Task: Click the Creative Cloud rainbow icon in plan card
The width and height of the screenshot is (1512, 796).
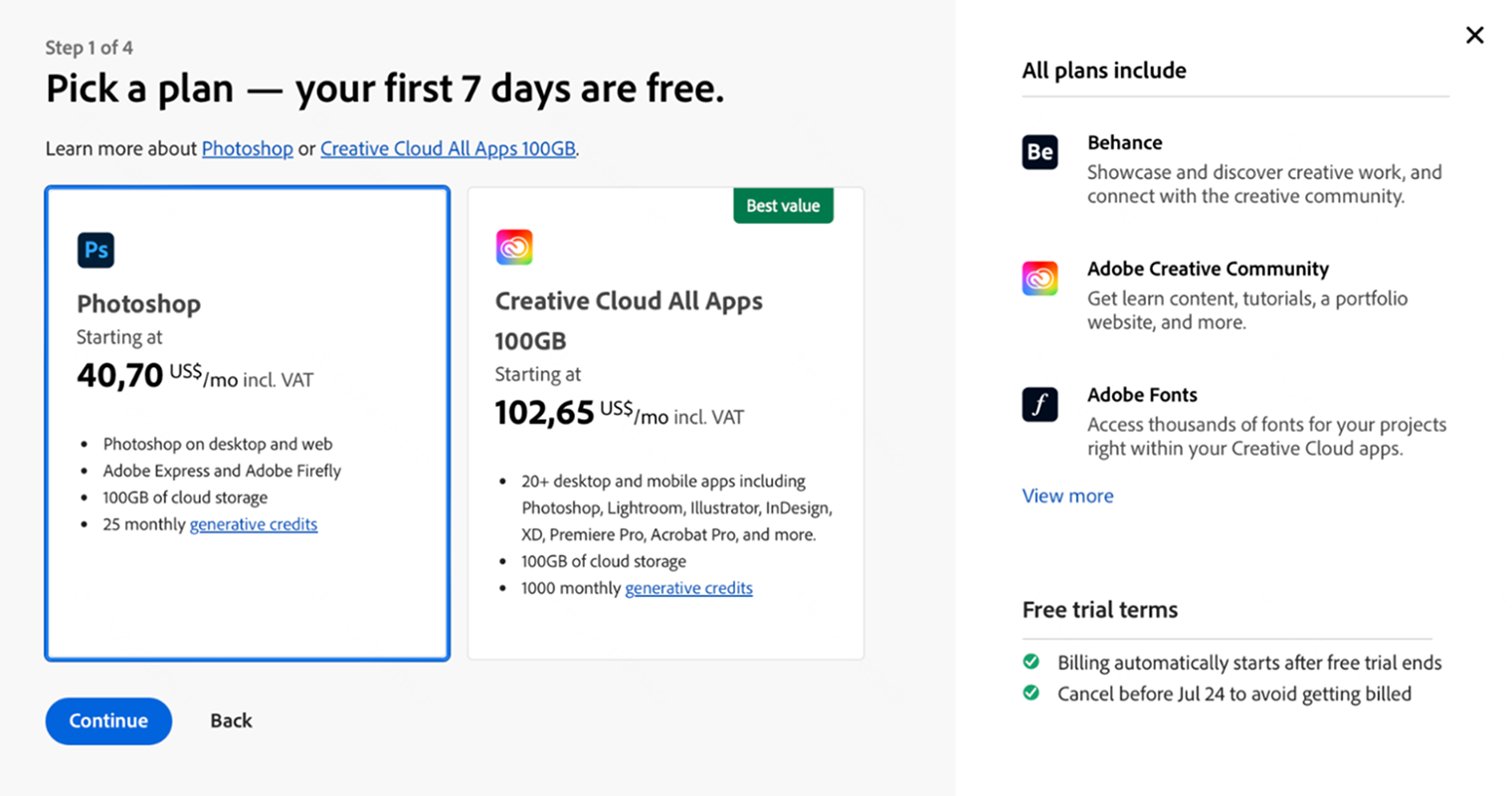Action: [514, 247]
